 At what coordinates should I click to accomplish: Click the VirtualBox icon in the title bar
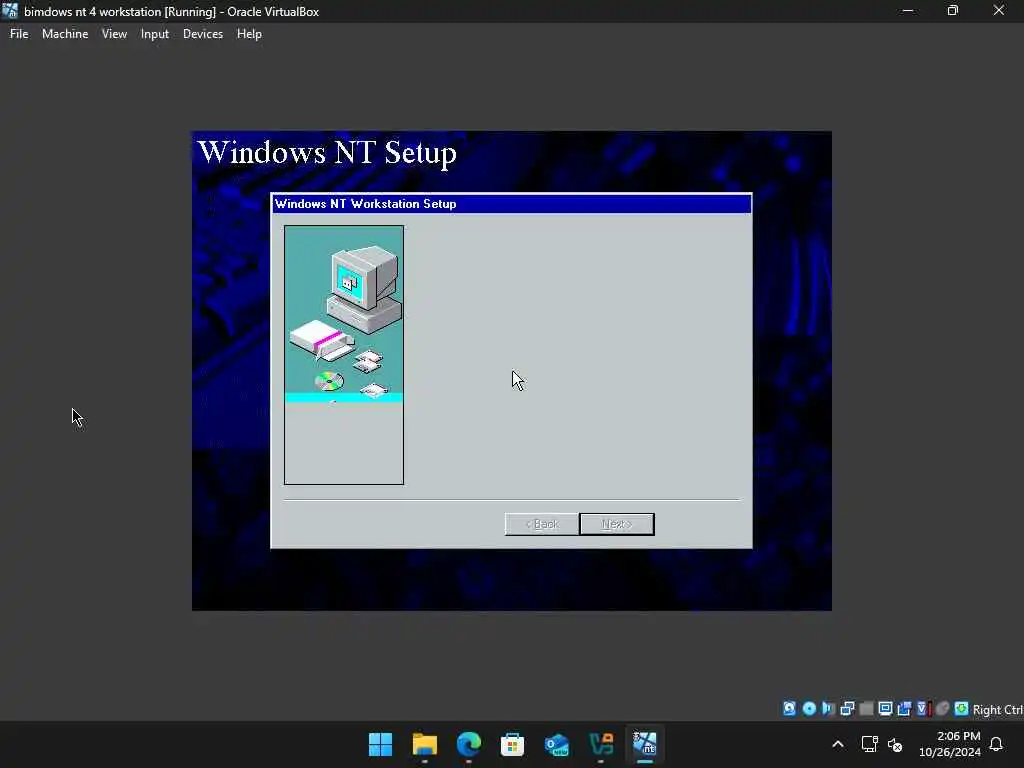(x=10, y=10)
